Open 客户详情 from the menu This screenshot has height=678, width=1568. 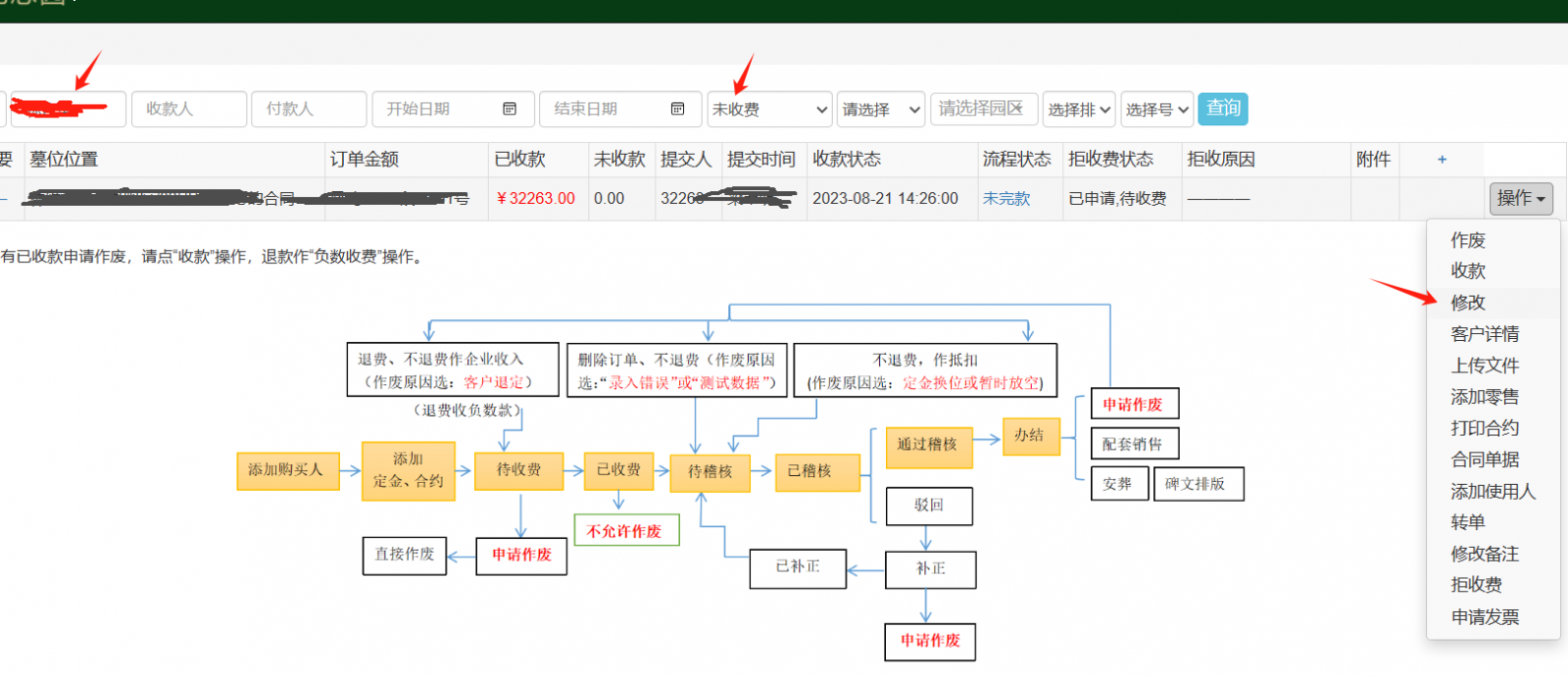tap(1485, 334)
